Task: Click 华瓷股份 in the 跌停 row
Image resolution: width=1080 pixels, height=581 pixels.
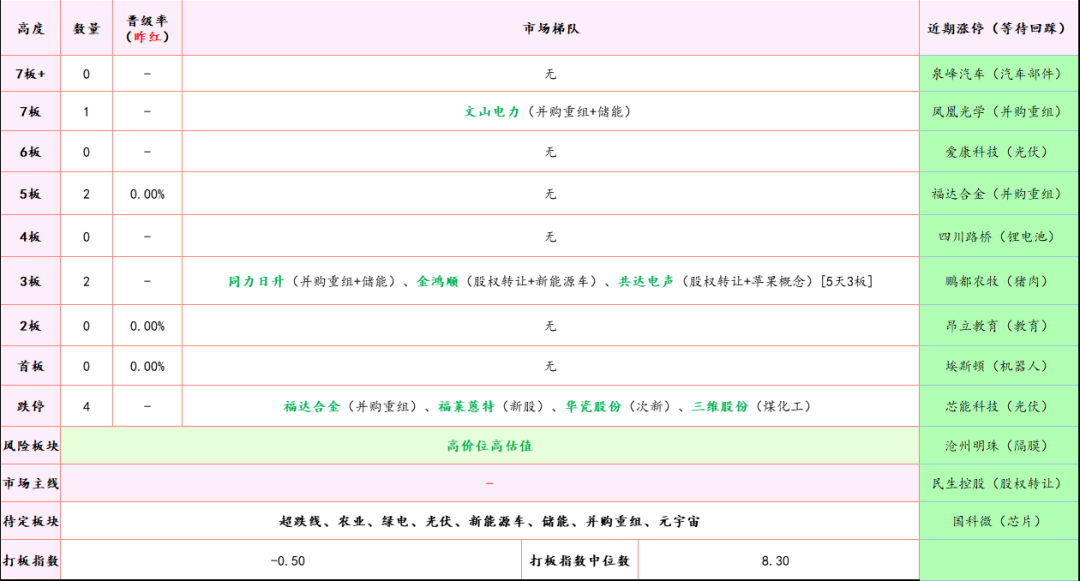Action: click(593, 406)
